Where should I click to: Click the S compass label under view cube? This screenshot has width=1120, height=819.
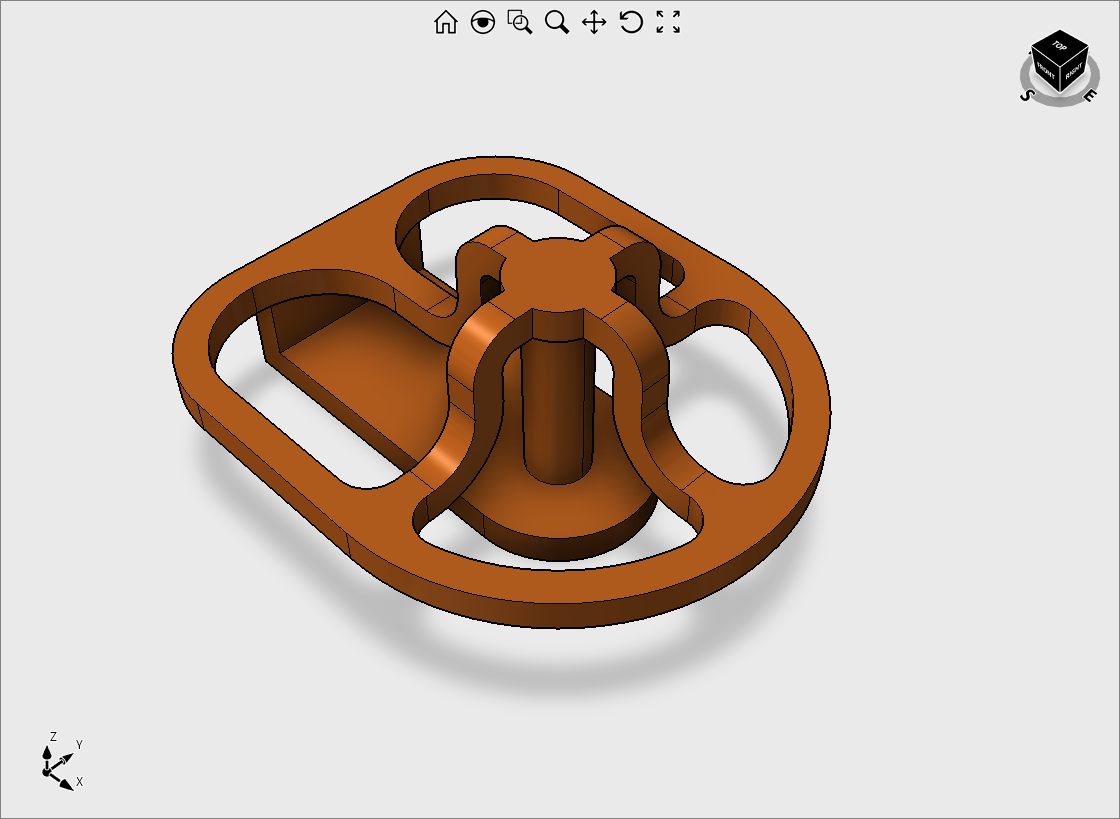point(1026,96)
